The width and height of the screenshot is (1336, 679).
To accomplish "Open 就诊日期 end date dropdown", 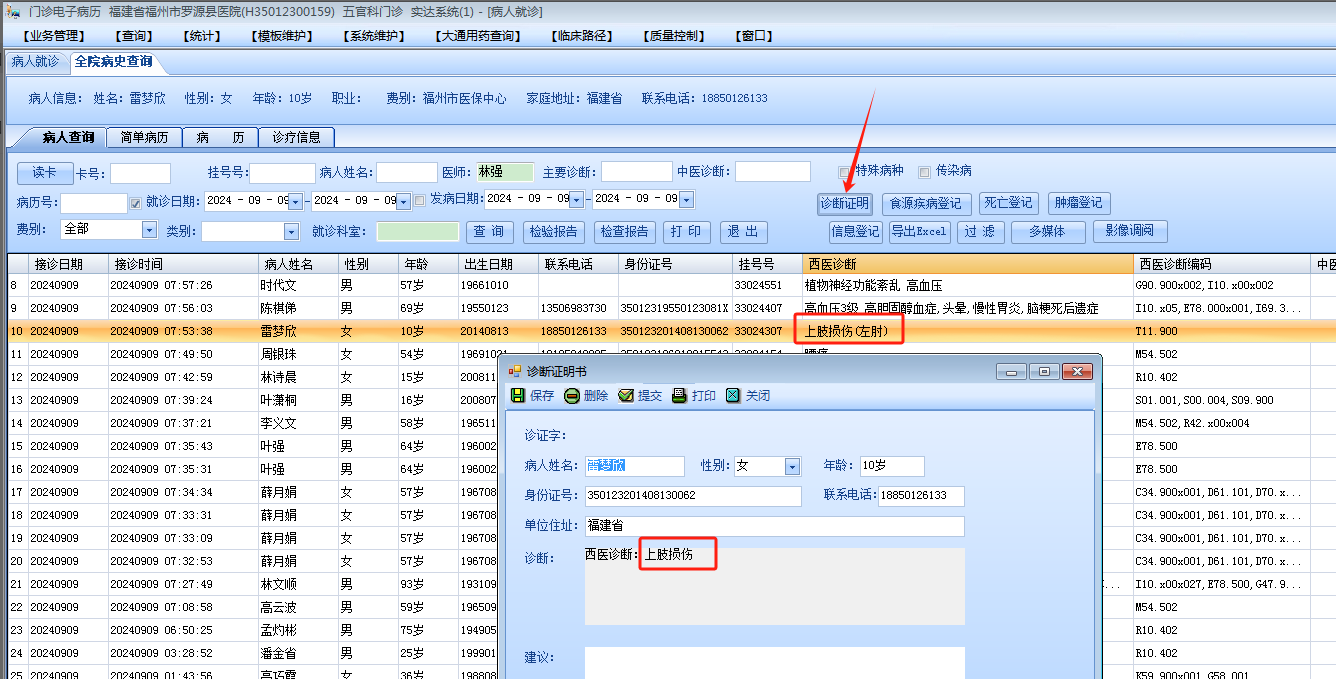I will (404, 202).
